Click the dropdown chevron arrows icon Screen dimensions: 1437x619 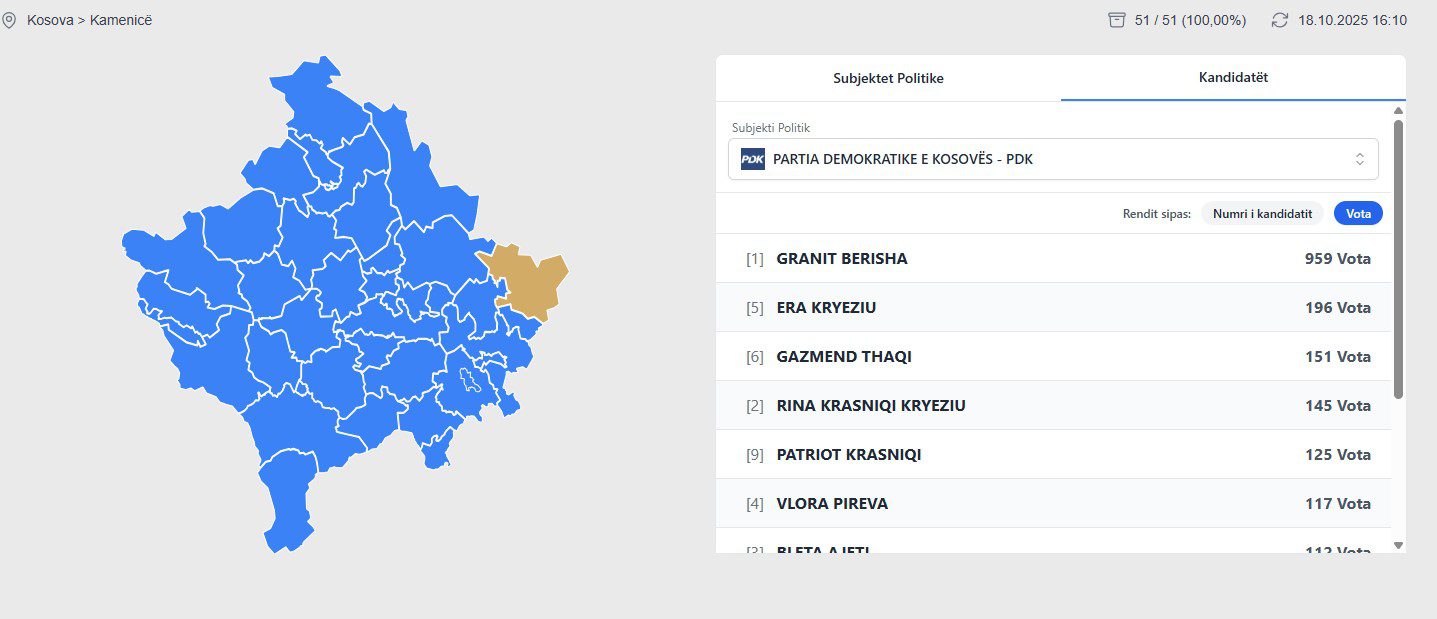[1359, 159]
